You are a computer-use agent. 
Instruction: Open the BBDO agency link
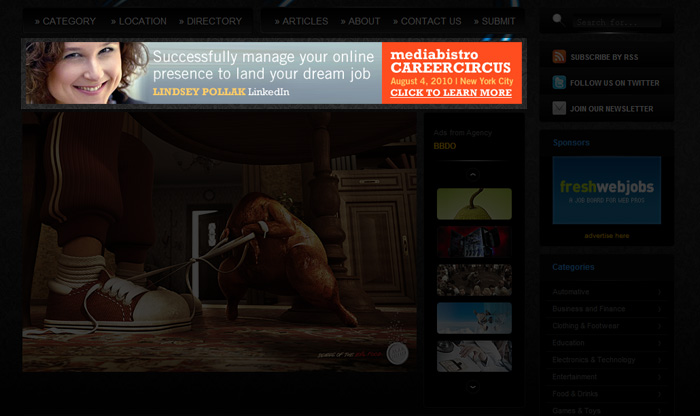point(445,146)
